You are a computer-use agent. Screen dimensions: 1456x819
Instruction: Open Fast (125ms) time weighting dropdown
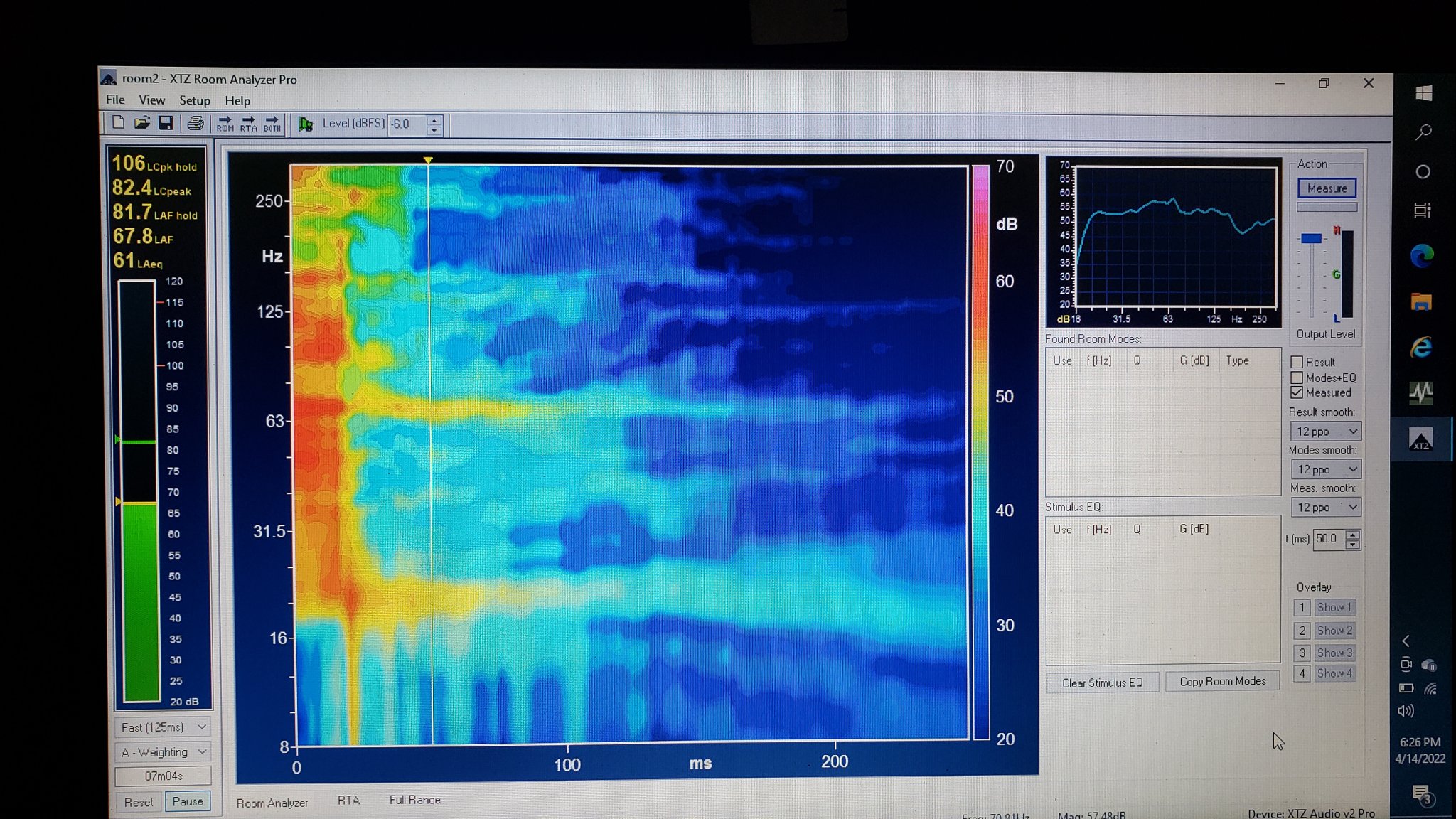tap(163, 727)
